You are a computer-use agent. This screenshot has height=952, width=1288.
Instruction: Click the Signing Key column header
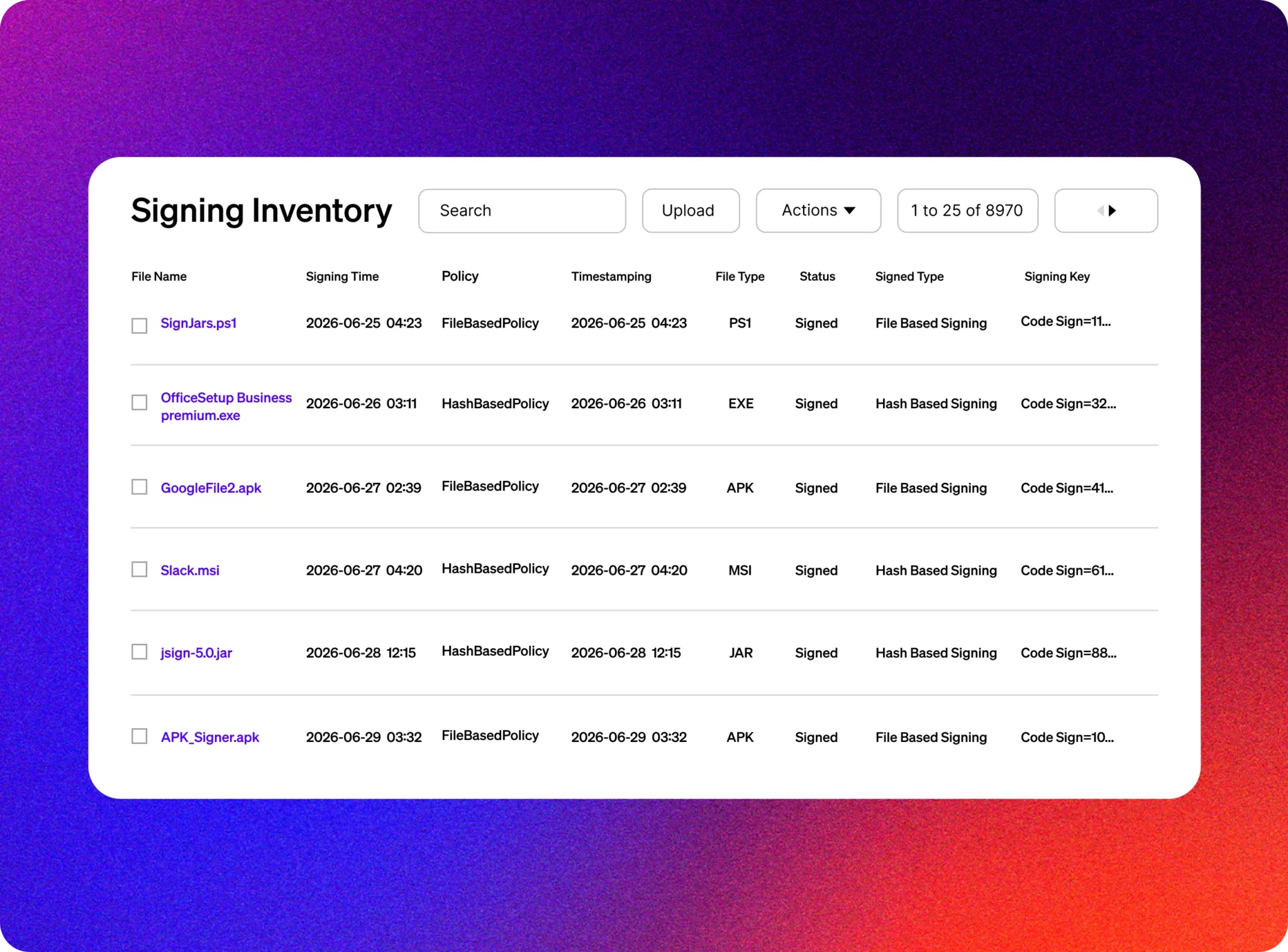click(x=1057, y=277)
